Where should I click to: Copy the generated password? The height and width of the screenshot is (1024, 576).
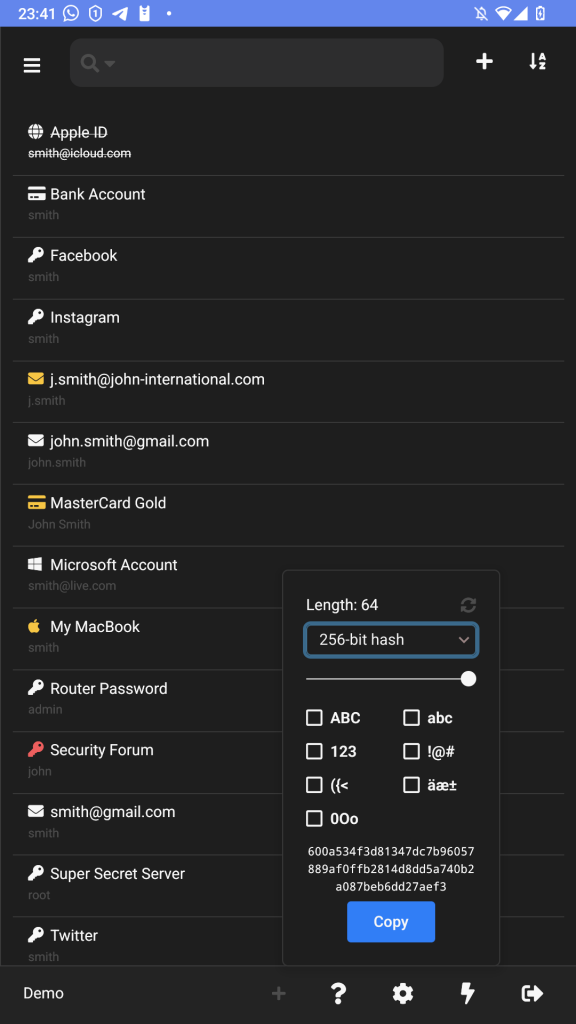pos(391,921)
